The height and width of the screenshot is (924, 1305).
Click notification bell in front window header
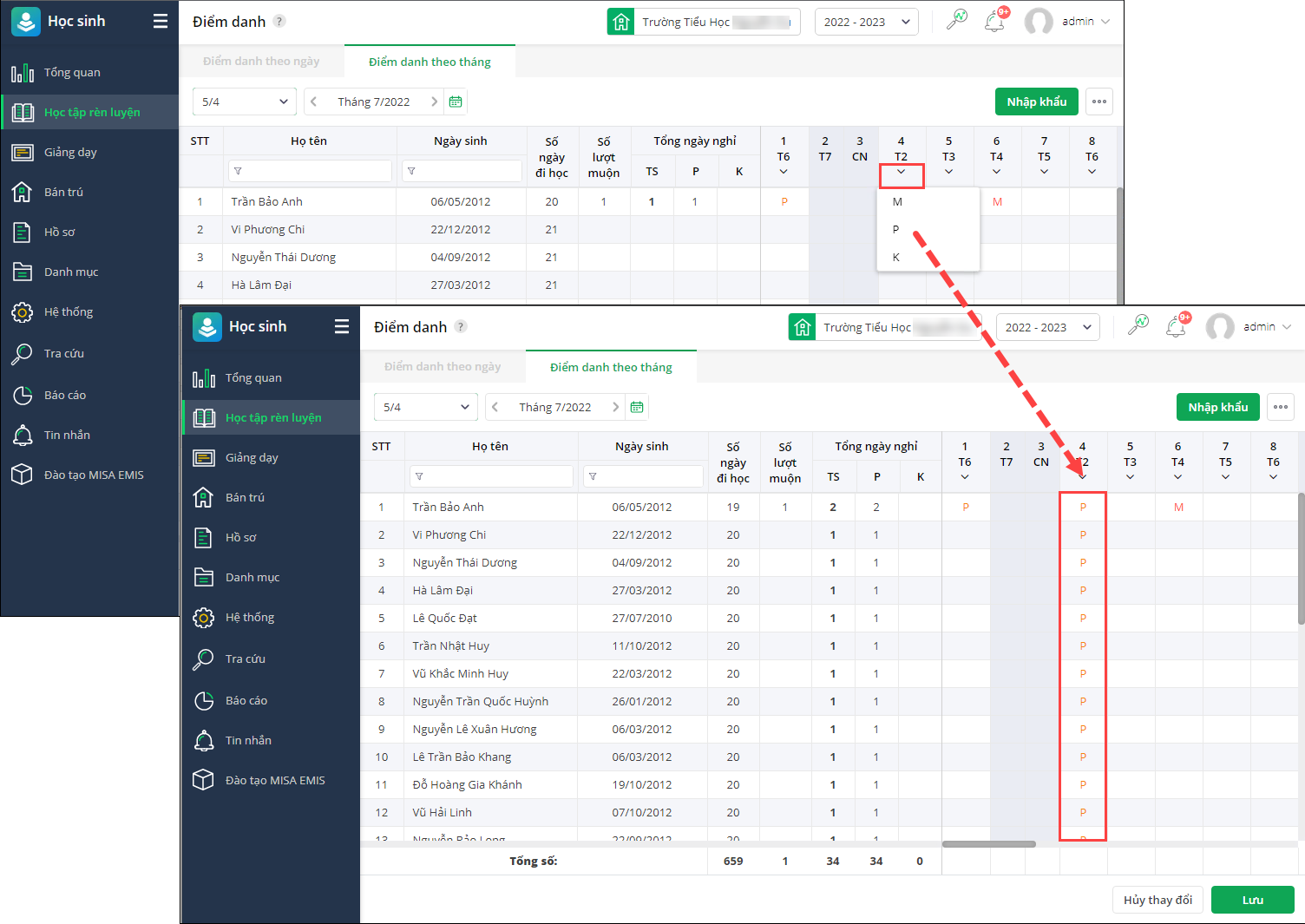point(1176,328)
